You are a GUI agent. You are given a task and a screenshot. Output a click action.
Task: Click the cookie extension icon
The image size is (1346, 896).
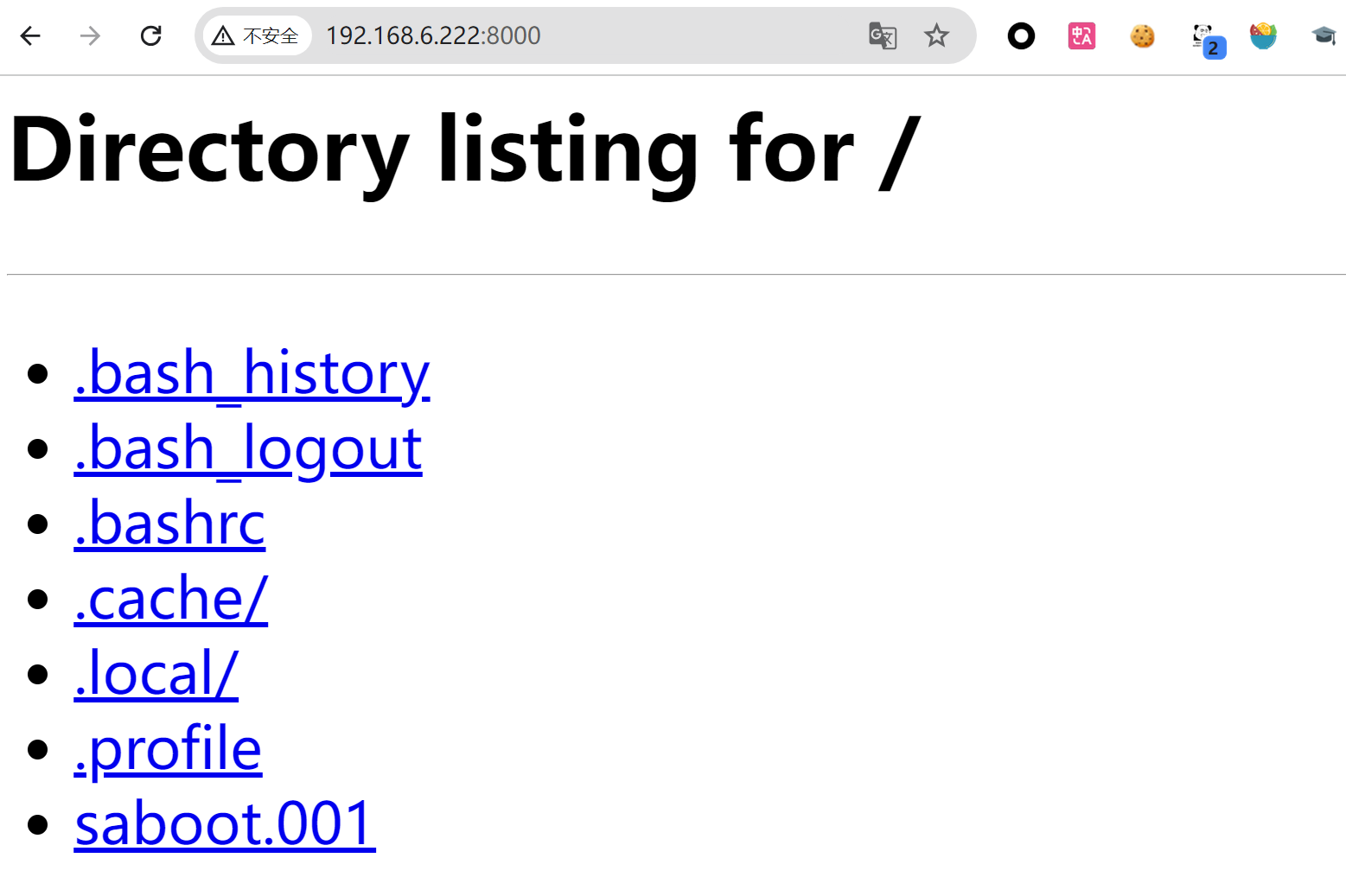pos(1142,35)
